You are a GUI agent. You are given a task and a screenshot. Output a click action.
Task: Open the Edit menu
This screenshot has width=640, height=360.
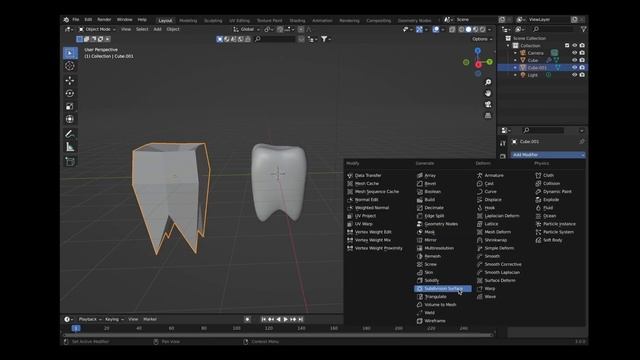(88, 20)
